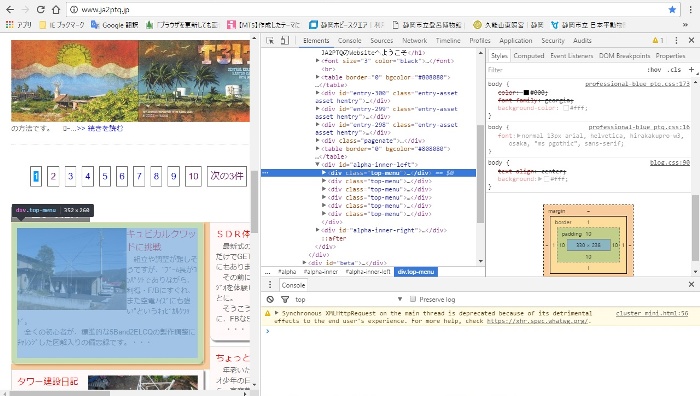Expand div id entry-300 node
This screenshot has height=396, width=700.
(317, 93)
